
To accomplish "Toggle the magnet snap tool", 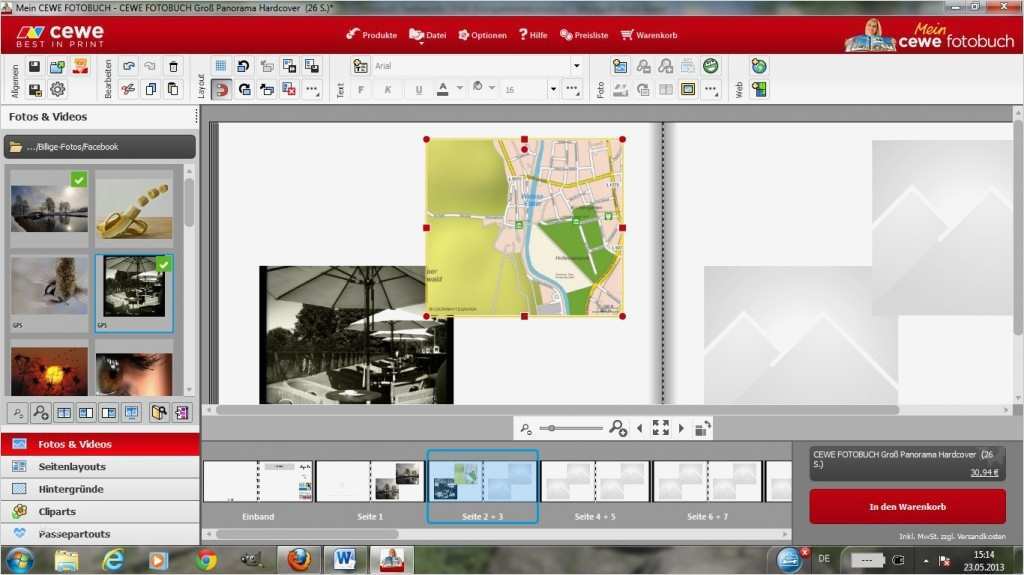I will (221, 89).
